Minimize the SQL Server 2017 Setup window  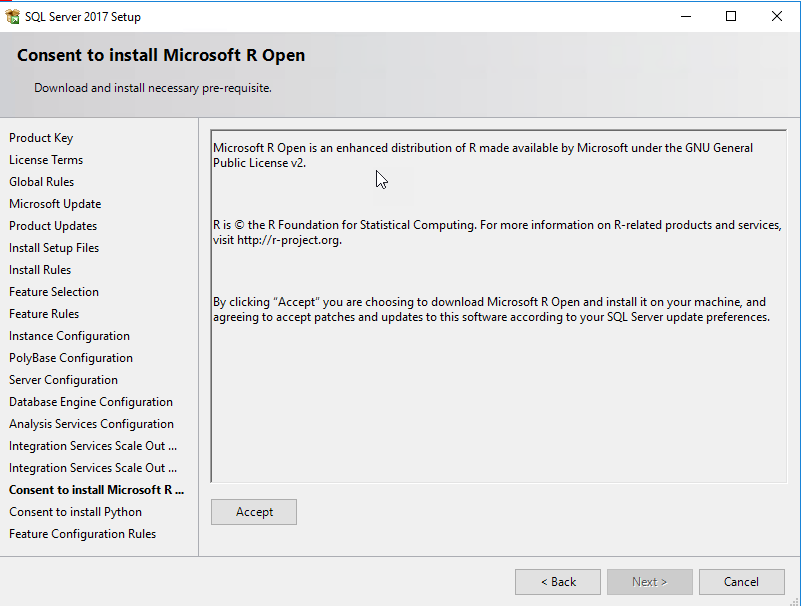pyautogui.click(x=685, y=16)
